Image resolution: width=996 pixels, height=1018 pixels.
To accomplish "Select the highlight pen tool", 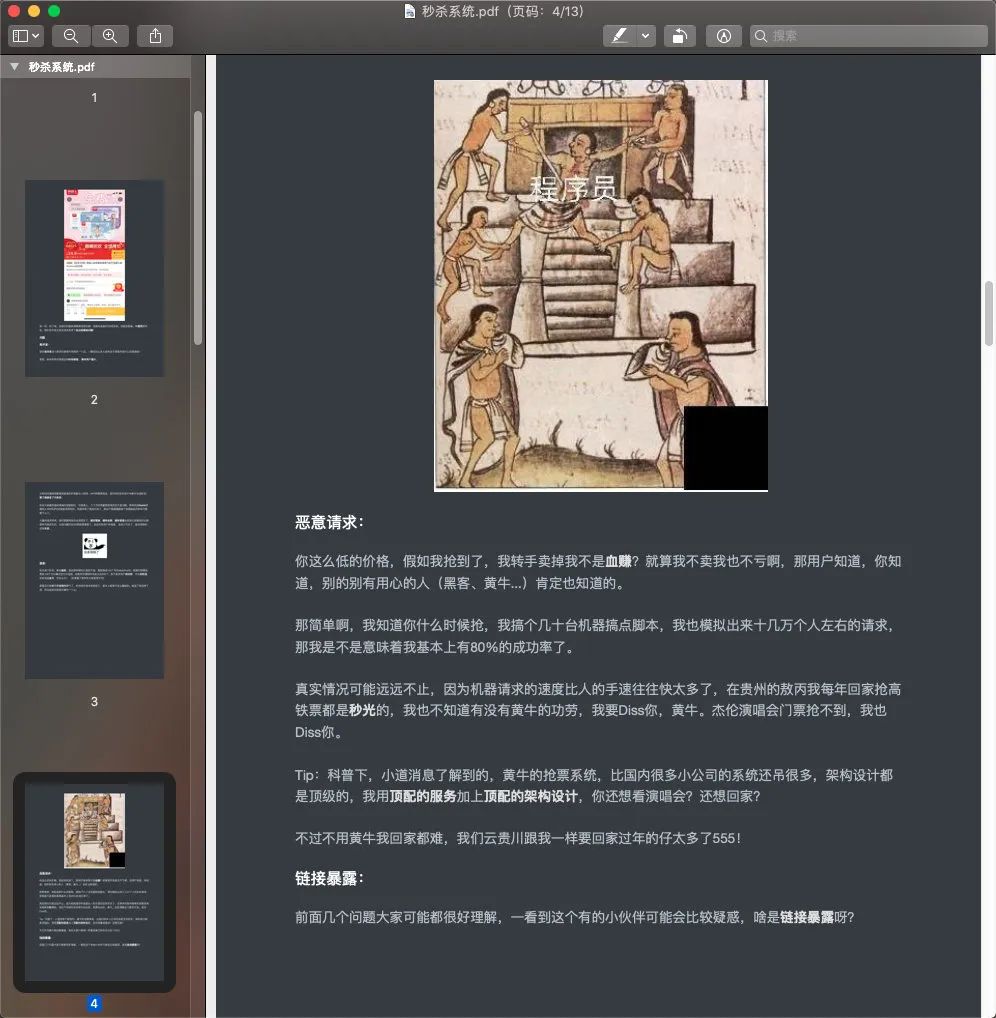I will click(x=619, y=36).
